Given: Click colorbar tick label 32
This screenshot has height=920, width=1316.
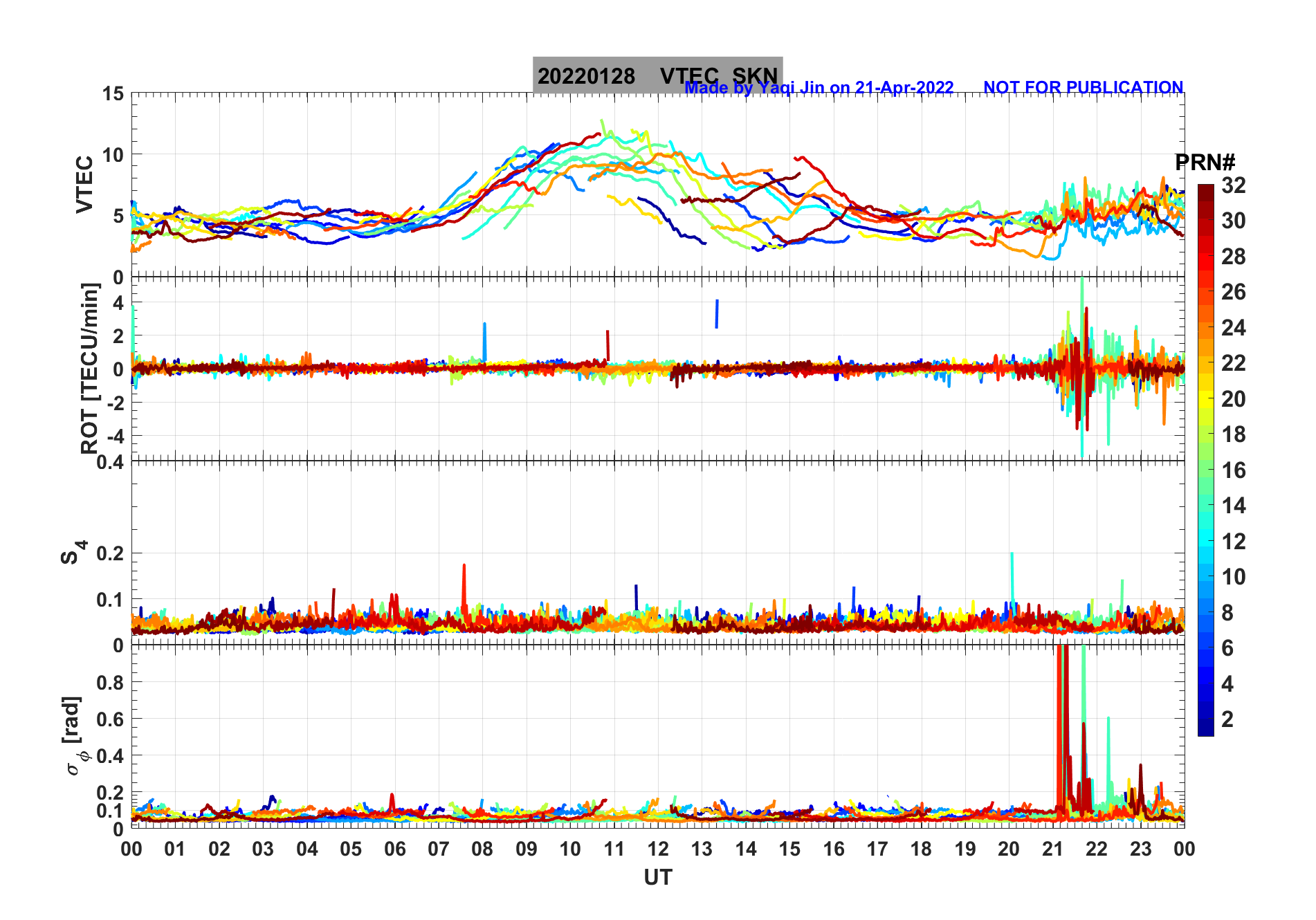Looking at the screenshot, I should (1233, 185).
